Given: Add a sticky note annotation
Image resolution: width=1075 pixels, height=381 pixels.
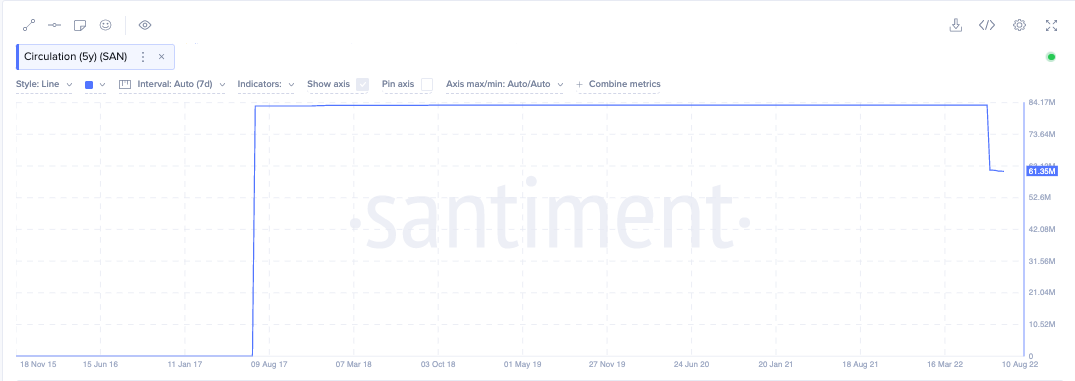Looking at the screenshot, I should tap(80, 25).
